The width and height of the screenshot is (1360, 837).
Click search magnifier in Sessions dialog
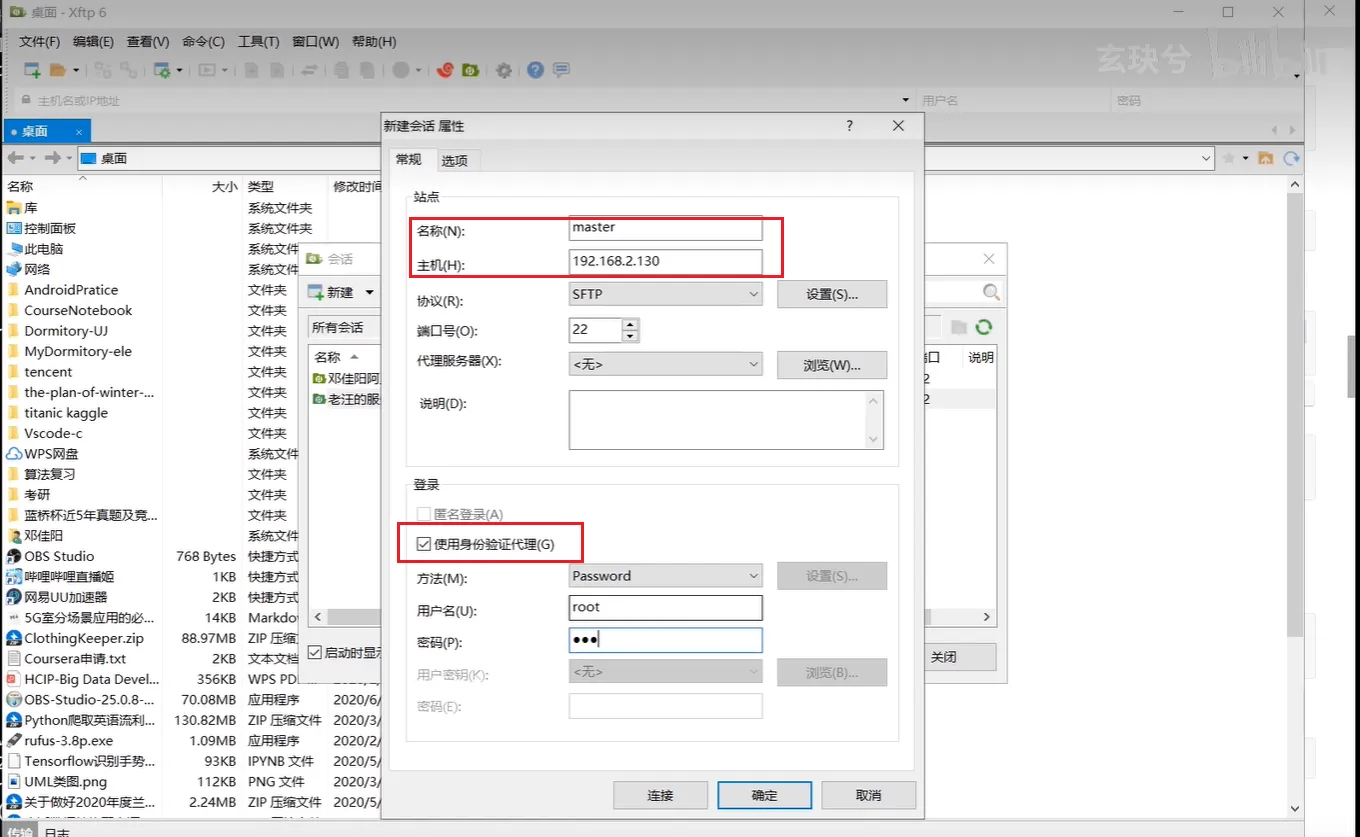[991, 292]
